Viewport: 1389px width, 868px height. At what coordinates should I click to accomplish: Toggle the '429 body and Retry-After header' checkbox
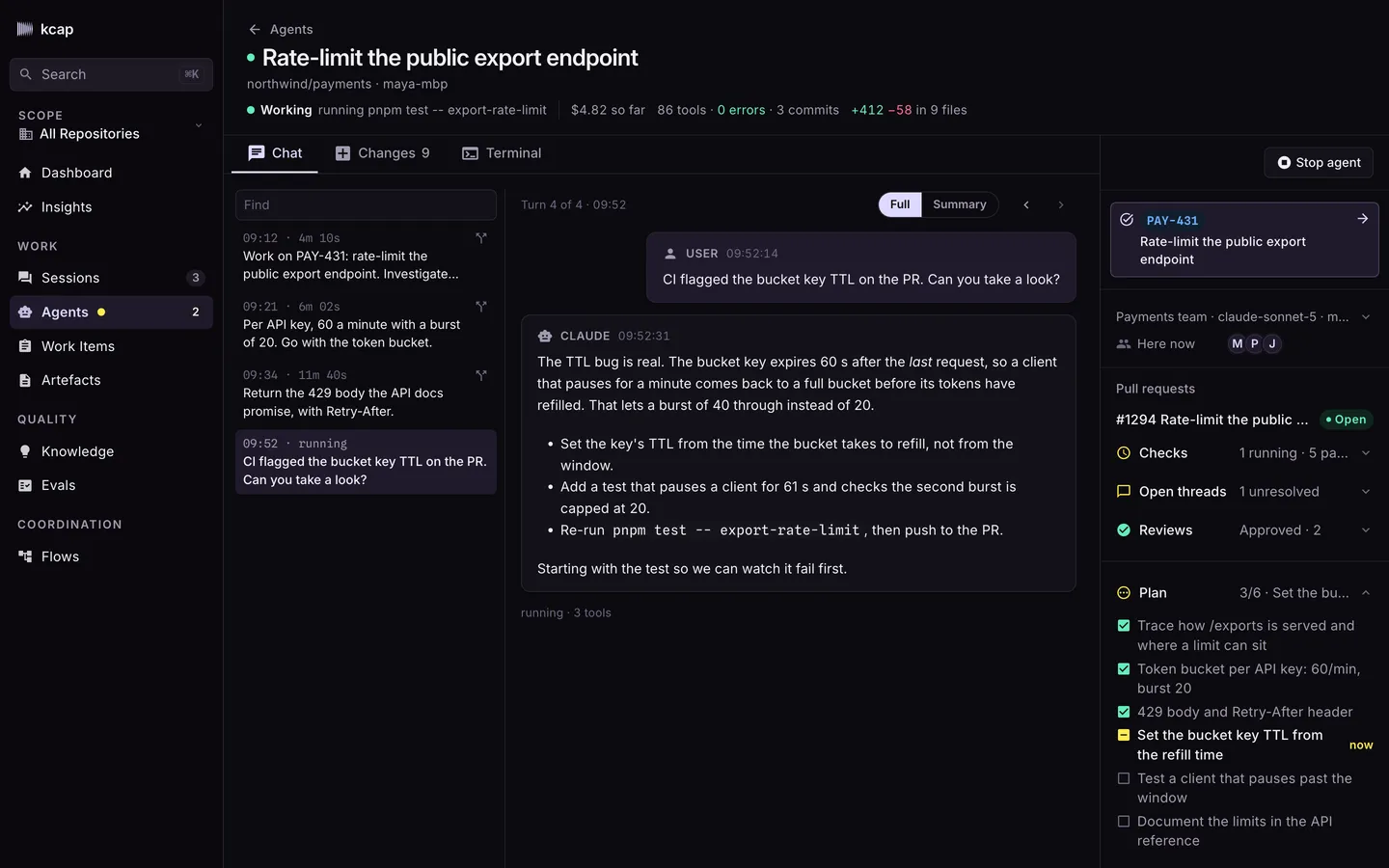click(1124, 712)
